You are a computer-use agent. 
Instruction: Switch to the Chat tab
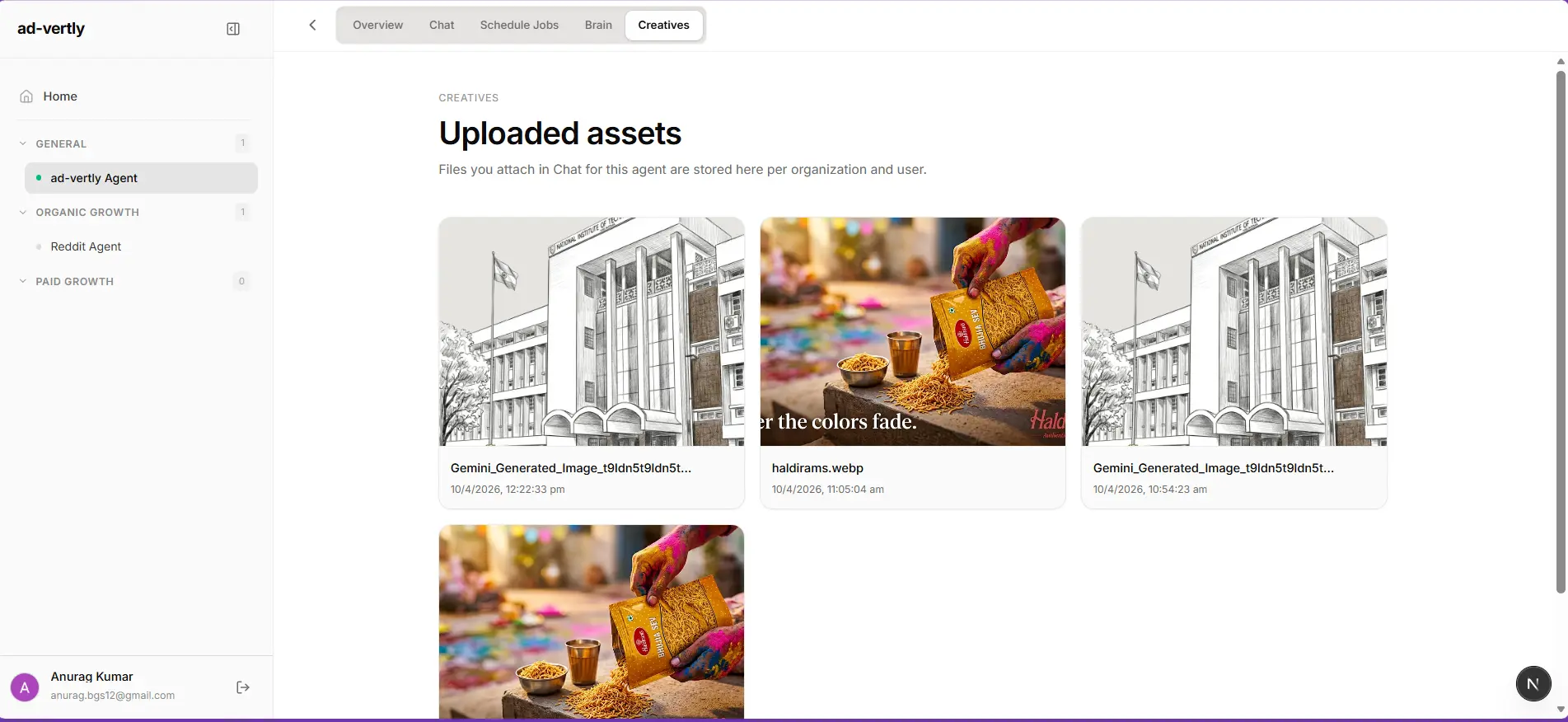[x=442, y=25]
